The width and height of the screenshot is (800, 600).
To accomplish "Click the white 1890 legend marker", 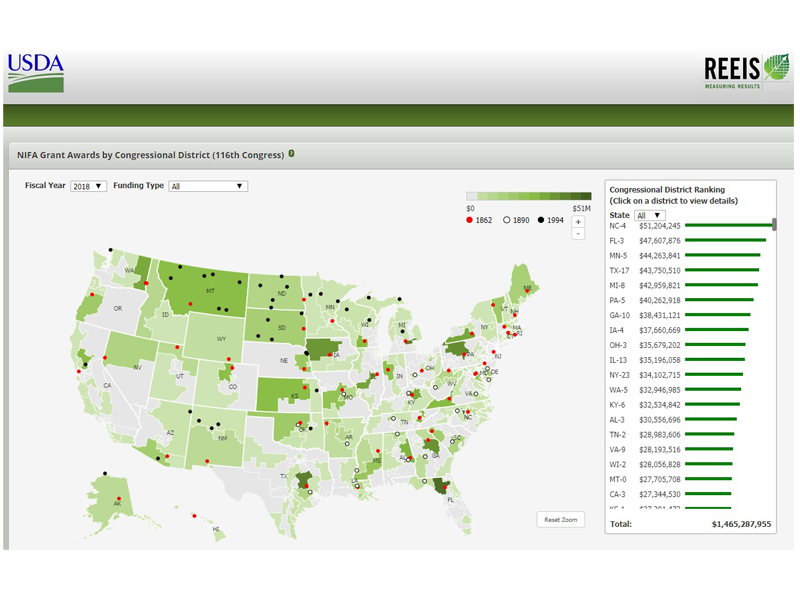I will pos(507,220).
